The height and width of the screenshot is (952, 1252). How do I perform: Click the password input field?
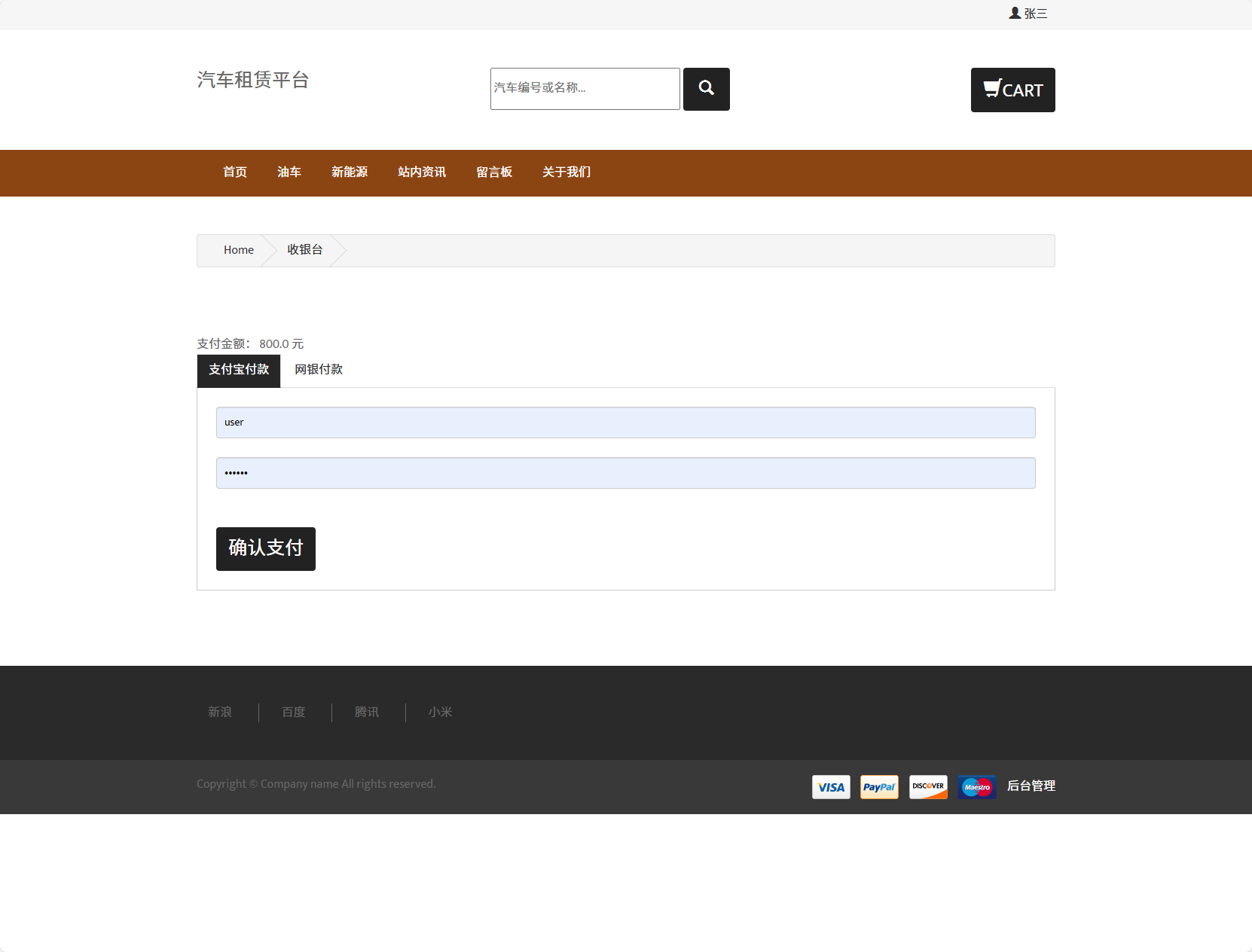click(x=624, y=473)
